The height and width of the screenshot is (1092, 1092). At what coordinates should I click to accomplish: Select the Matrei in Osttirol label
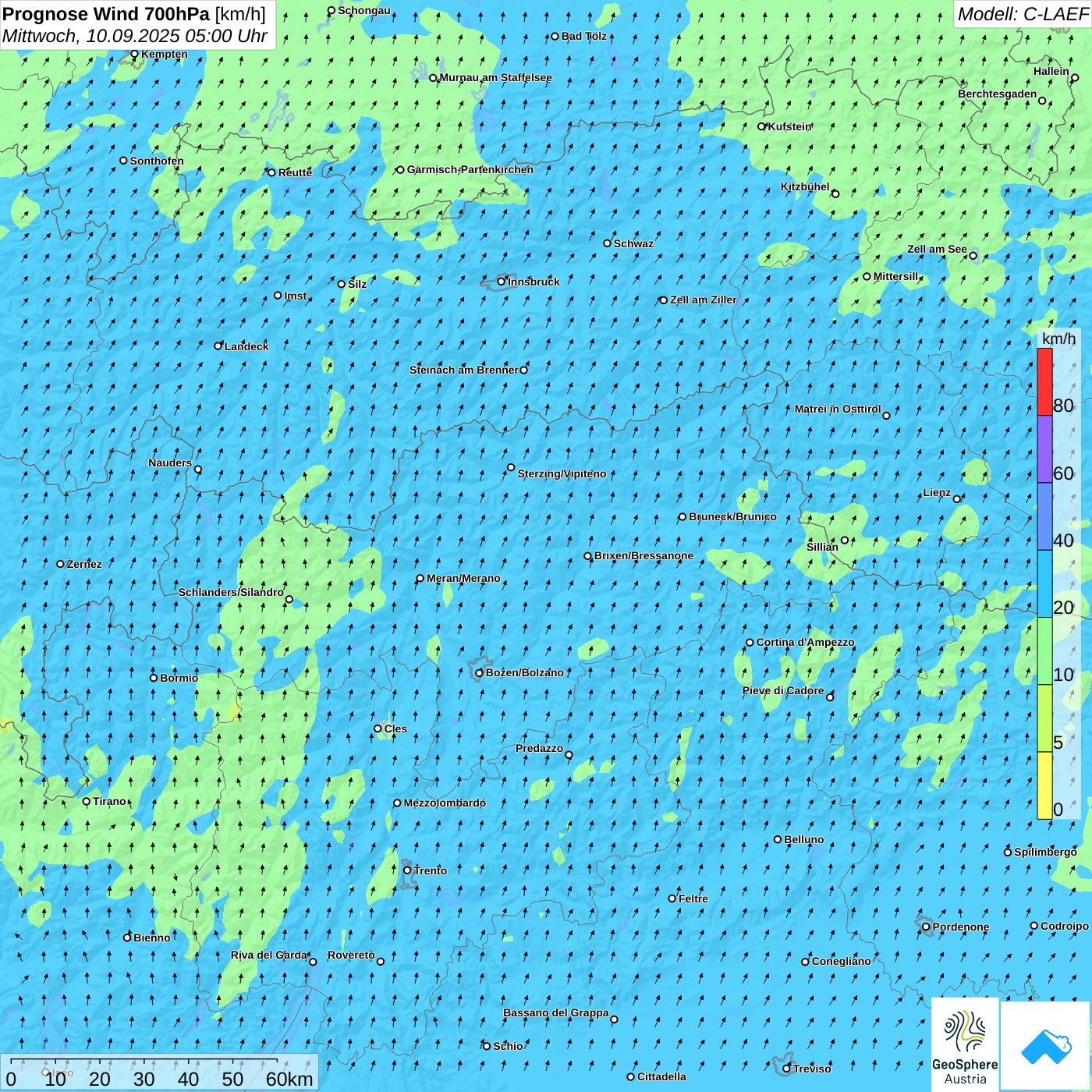[x=838, y=409]
